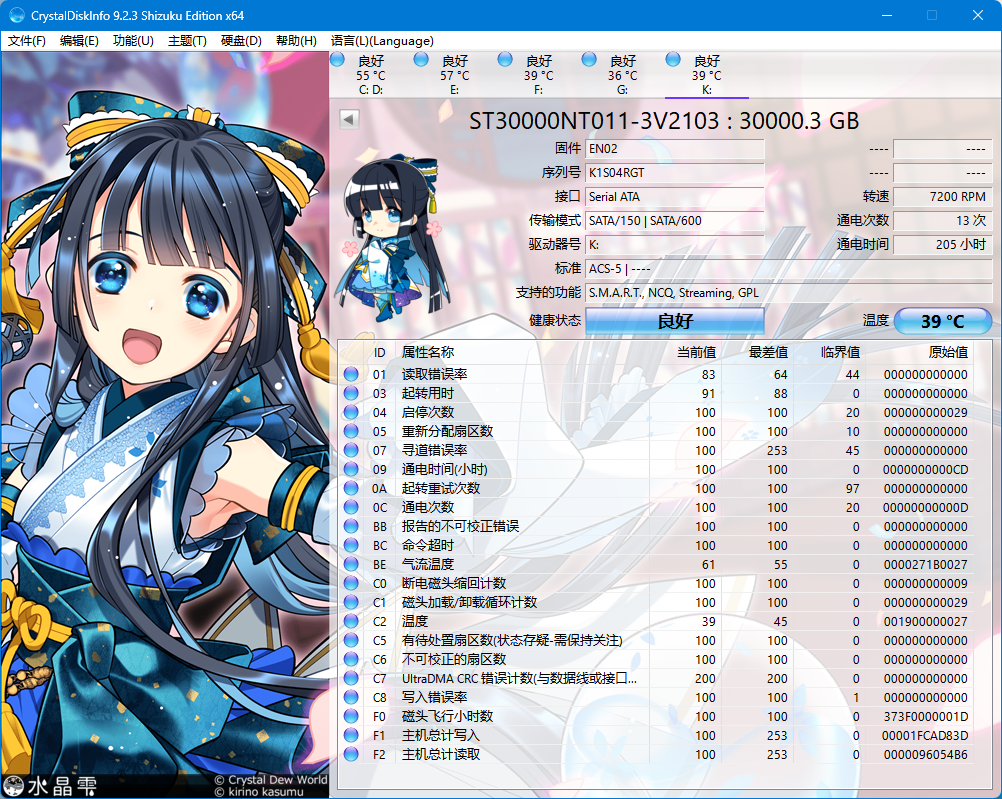Click the 转速 7200 RPM value box
Viewport: 1002px width, 799px height.
[943, 196]
